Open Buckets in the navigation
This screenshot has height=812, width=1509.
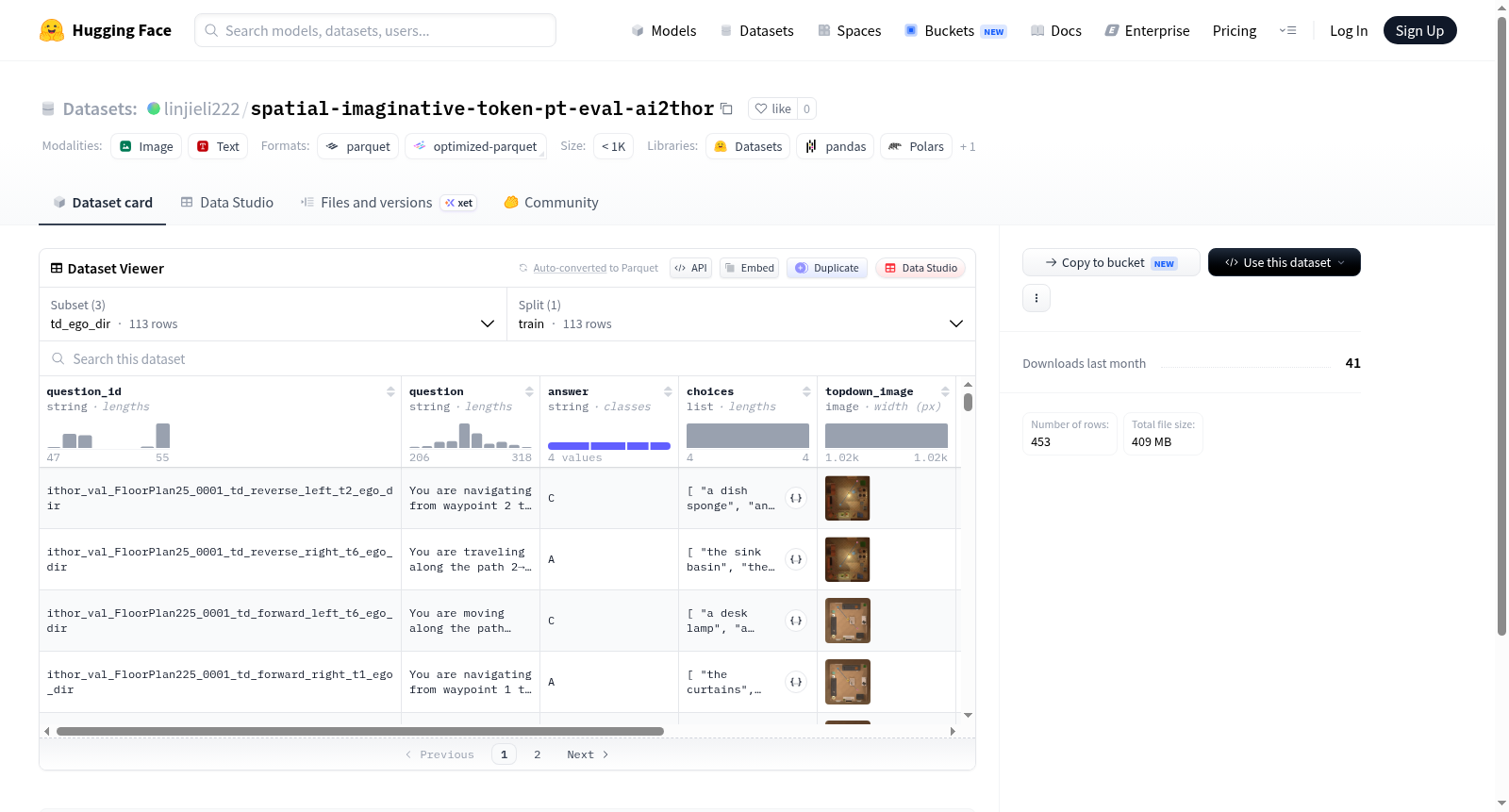tap(955, 31)
